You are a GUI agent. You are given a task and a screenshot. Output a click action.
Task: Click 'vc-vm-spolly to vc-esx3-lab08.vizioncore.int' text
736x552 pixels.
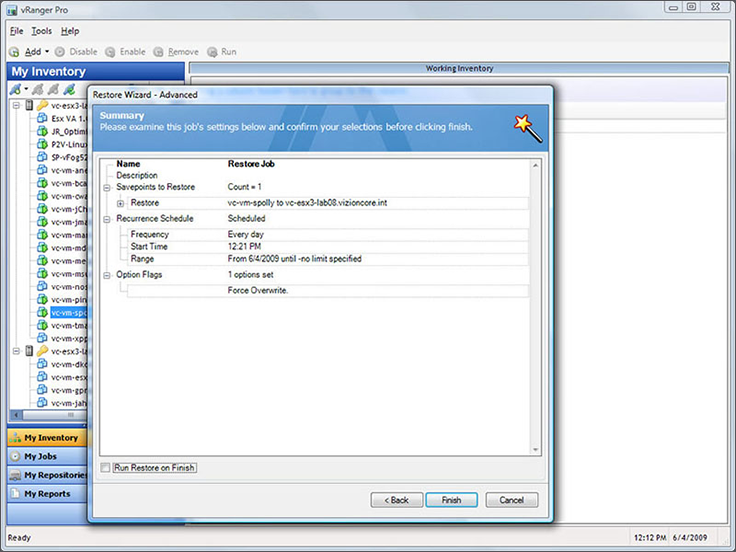pos(307,203)
